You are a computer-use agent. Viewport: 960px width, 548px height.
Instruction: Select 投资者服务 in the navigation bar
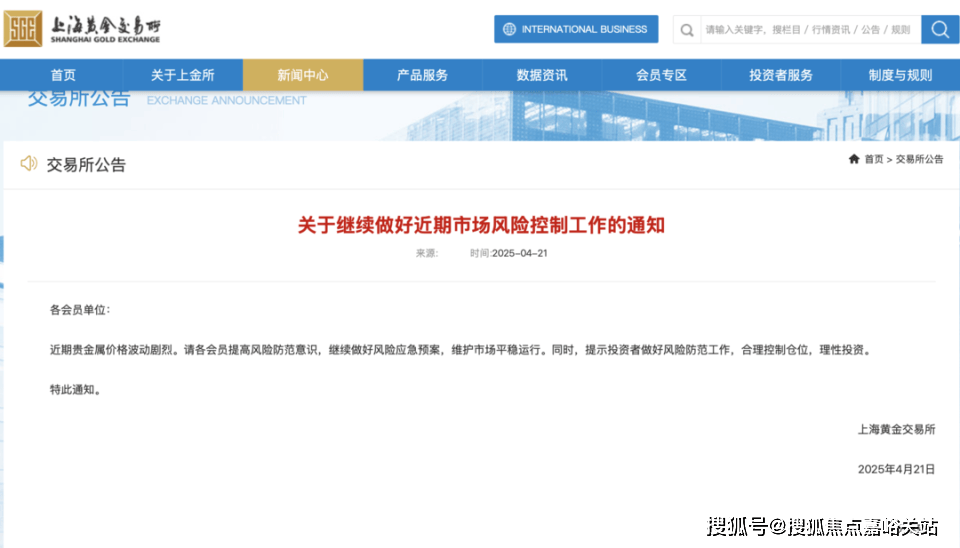(781, 75)
